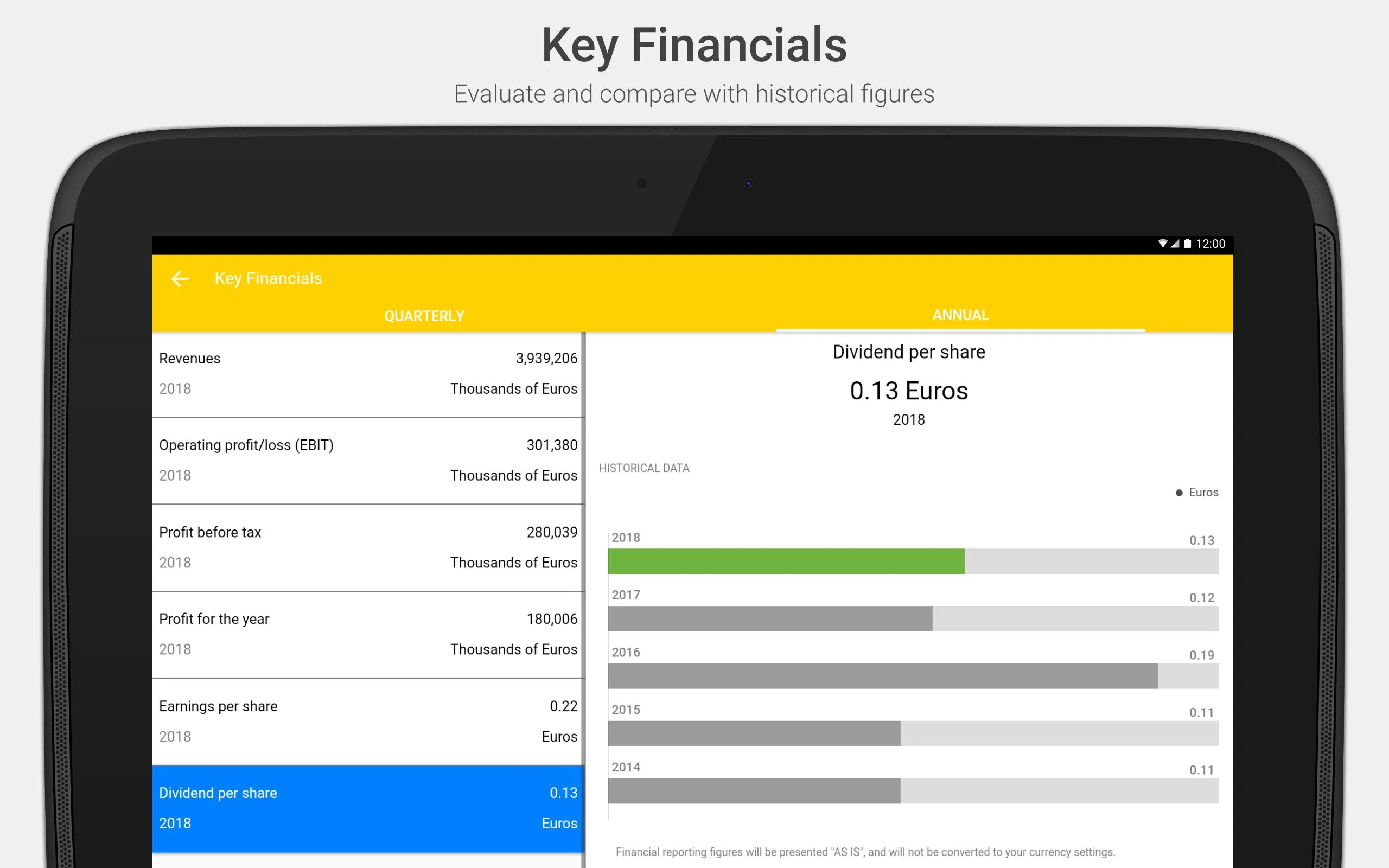1389x868 pixels.
Task: Click the 3,939,206 revenue value
Action: tap(546, 358)
